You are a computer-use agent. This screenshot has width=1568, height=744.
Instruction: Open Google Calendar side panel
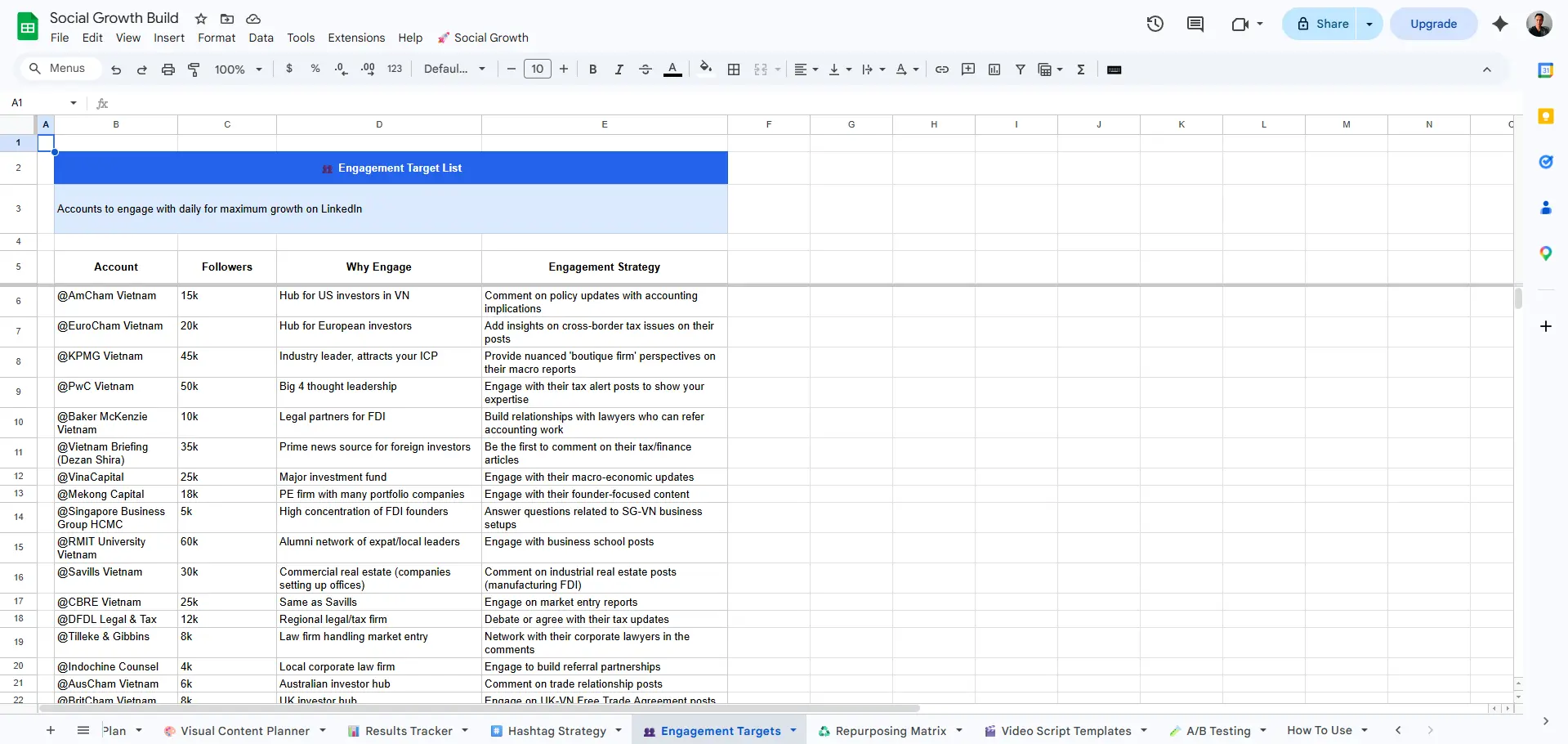1545,70
